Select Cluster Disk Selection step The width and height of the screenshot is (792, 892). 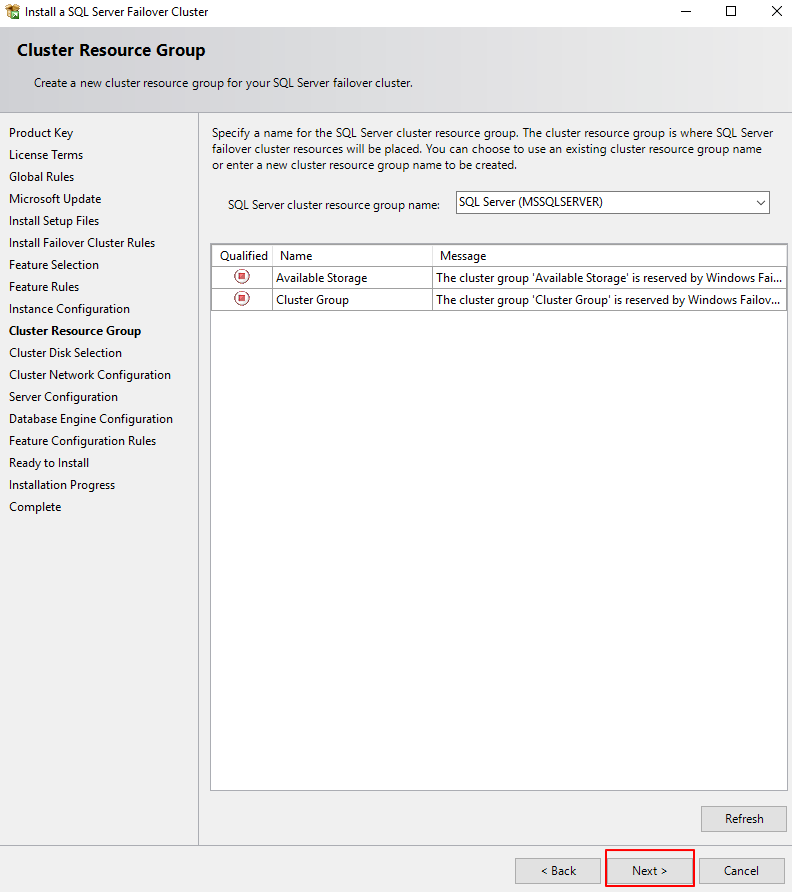click(65, 353)
